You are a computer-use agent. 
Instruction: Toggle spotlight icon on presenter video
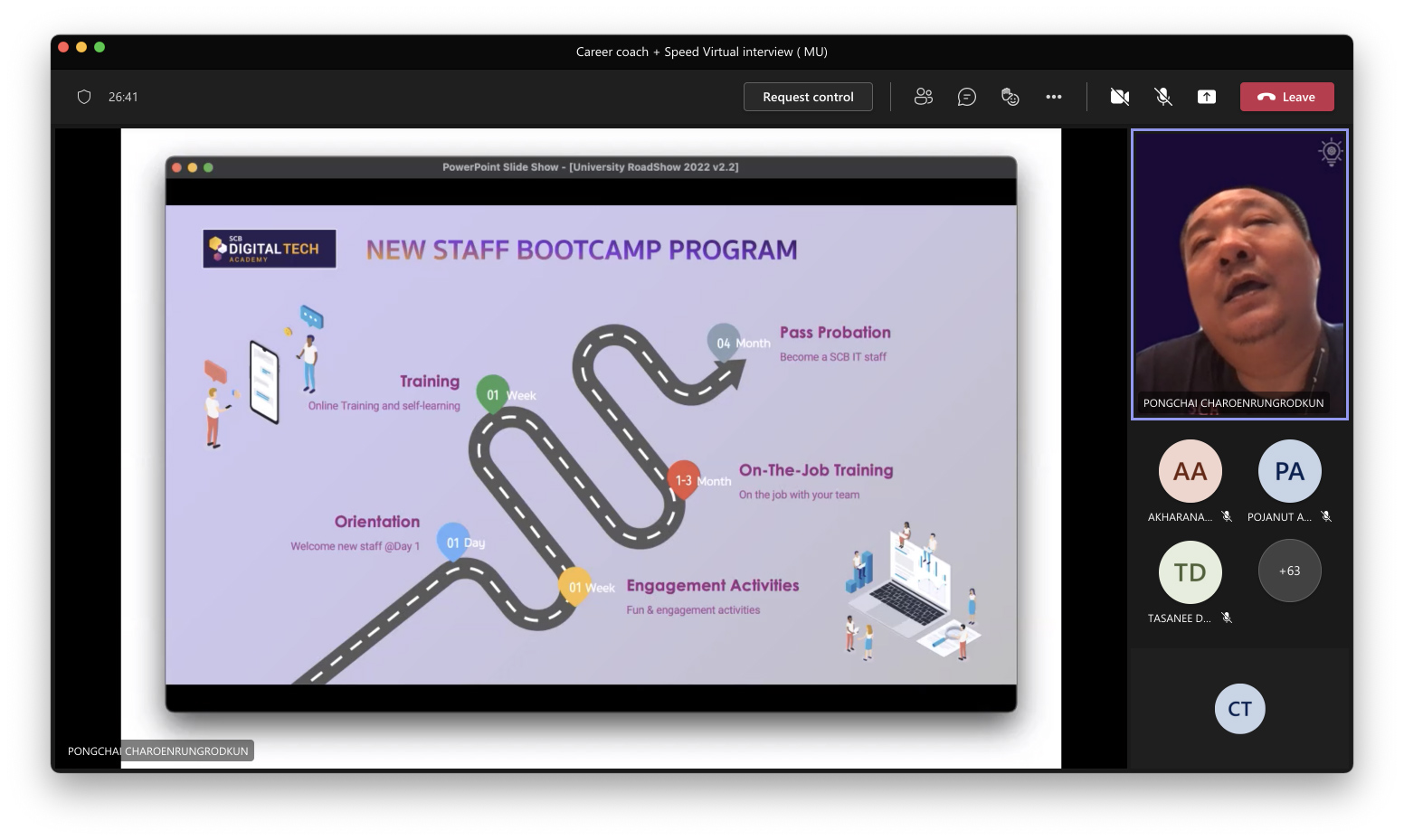pos(1330,152)
